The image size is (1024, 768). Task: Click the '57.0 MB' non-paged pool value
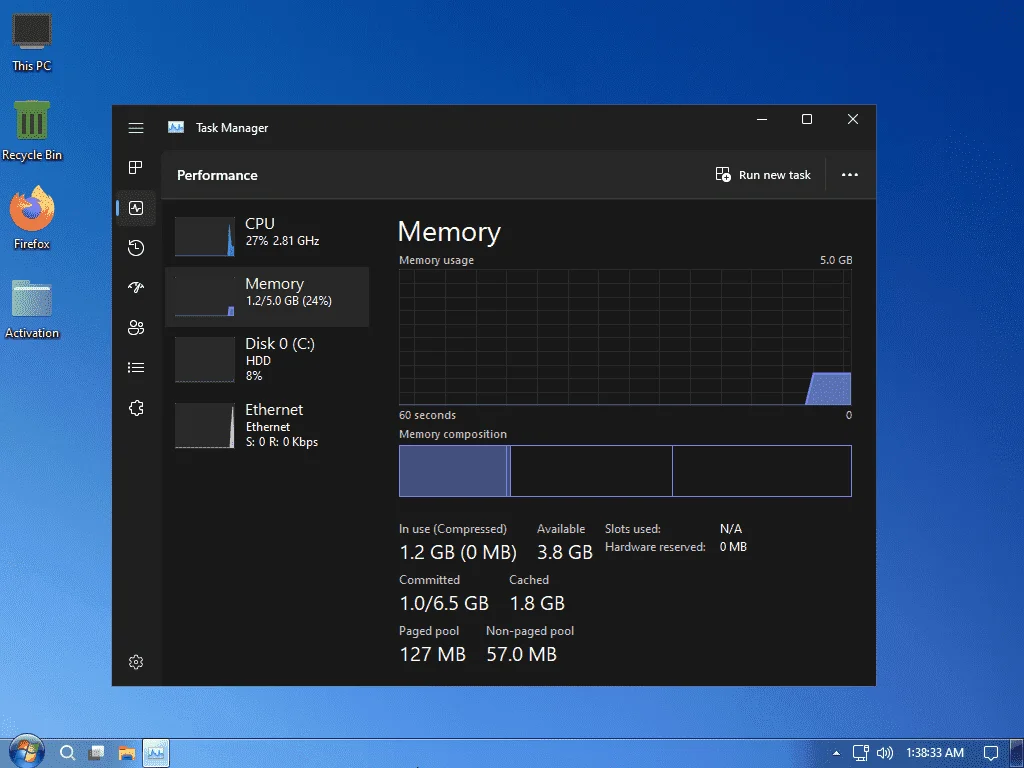point(521,654)
